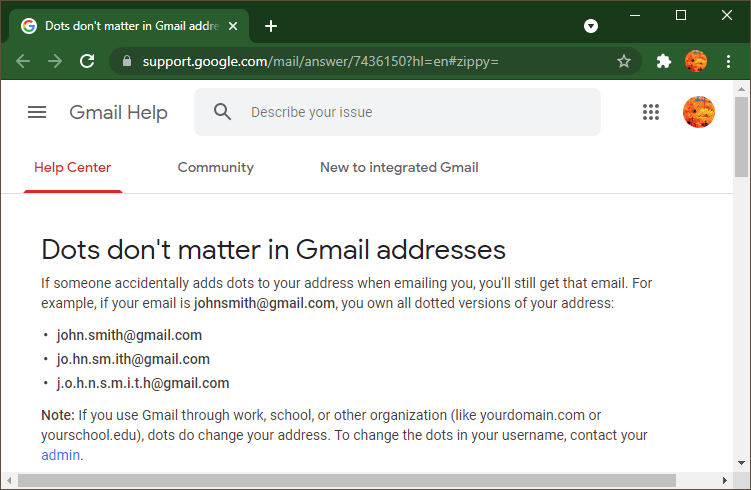Reload the support page

(x=87, y=61)
